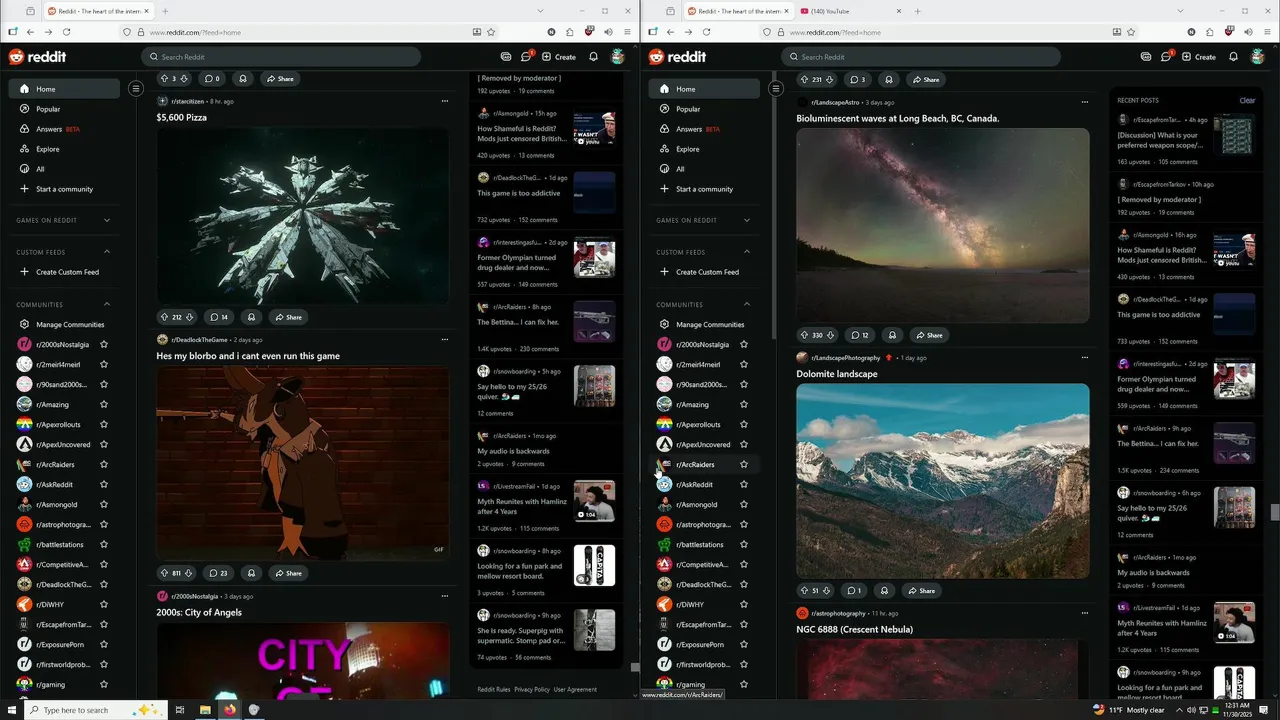Open comments on '$5,600 Pizza' post
The width and height of the screenshot is (1280, 720).
click(218, 317)
